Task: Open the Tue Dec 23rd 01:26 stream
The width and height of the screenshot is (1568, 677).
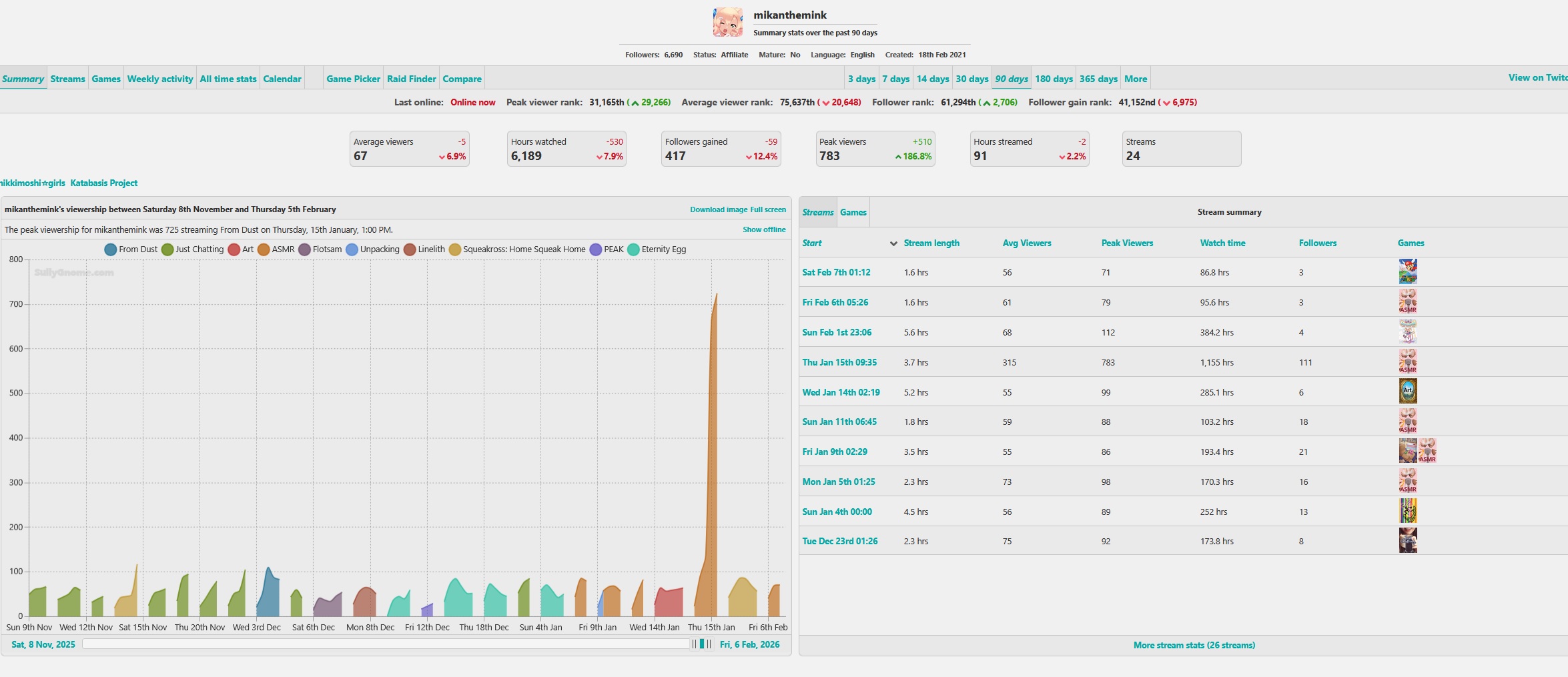Action: pos(840,541)
